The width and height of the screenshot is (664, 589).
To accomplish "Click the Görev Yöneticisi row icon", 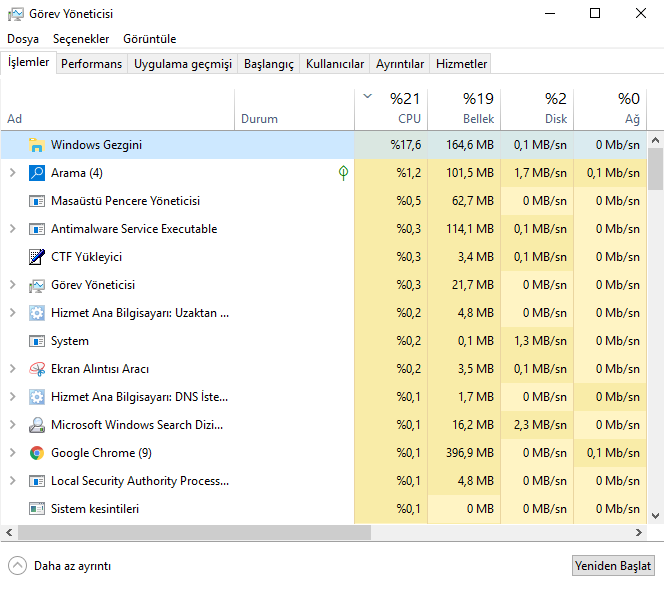I will 37,285.
